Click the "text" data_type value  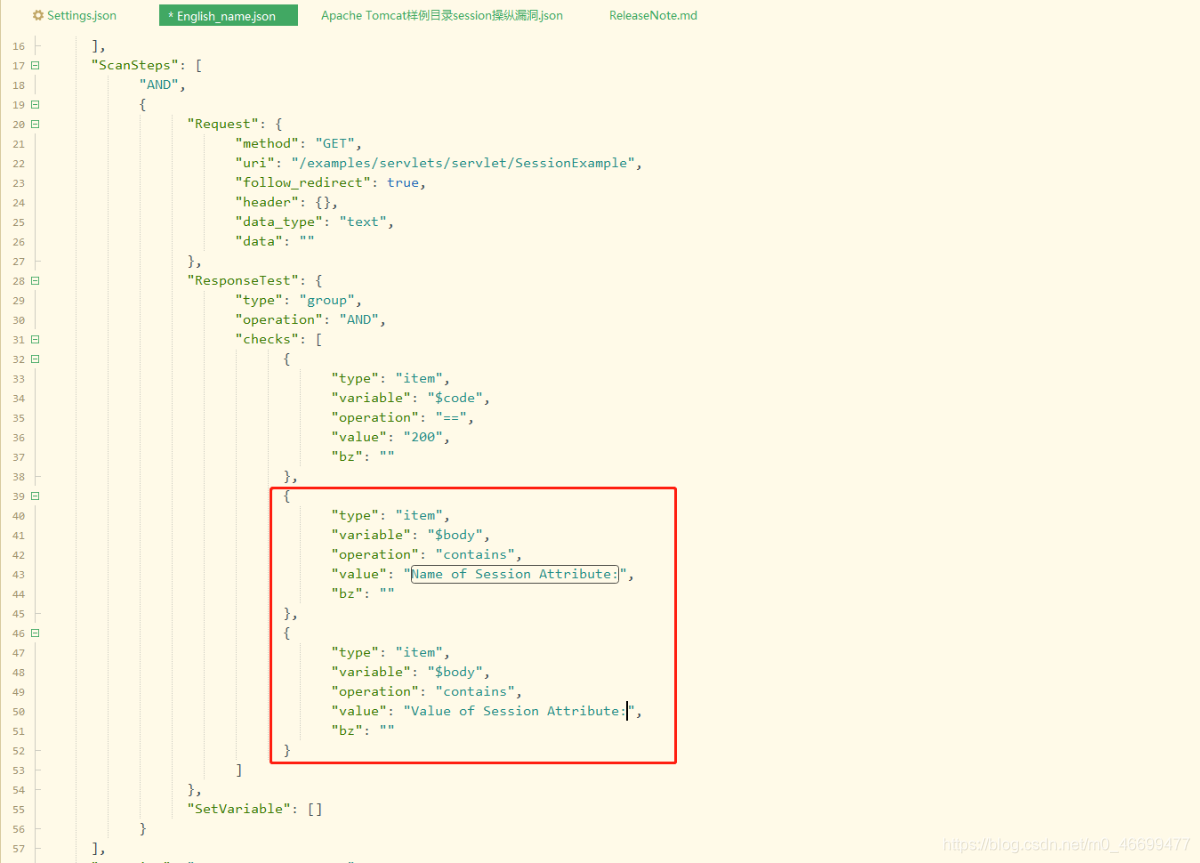(x=363, y=222)
